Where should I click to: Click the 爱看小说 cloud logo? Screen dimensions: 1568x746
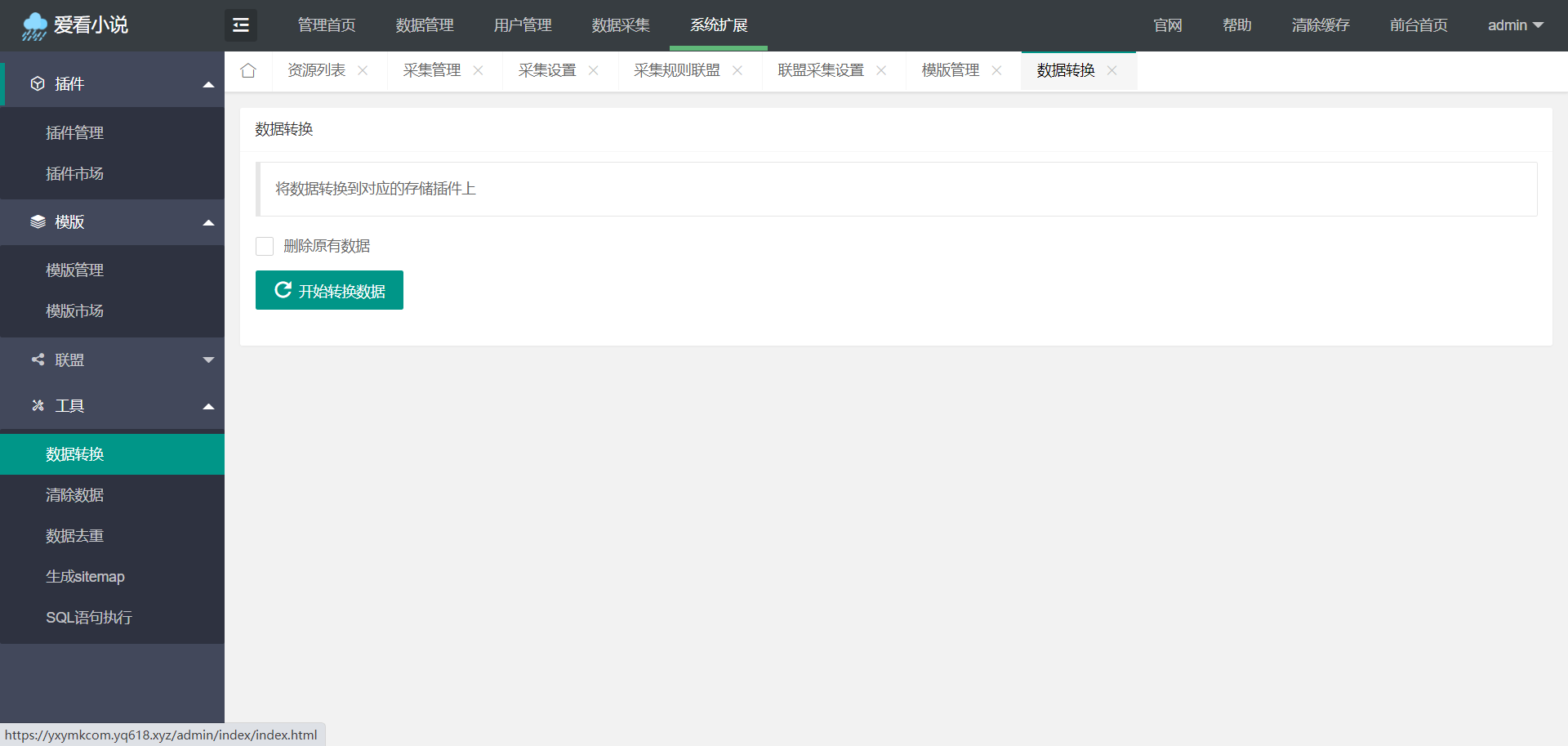tap(74, 25)
